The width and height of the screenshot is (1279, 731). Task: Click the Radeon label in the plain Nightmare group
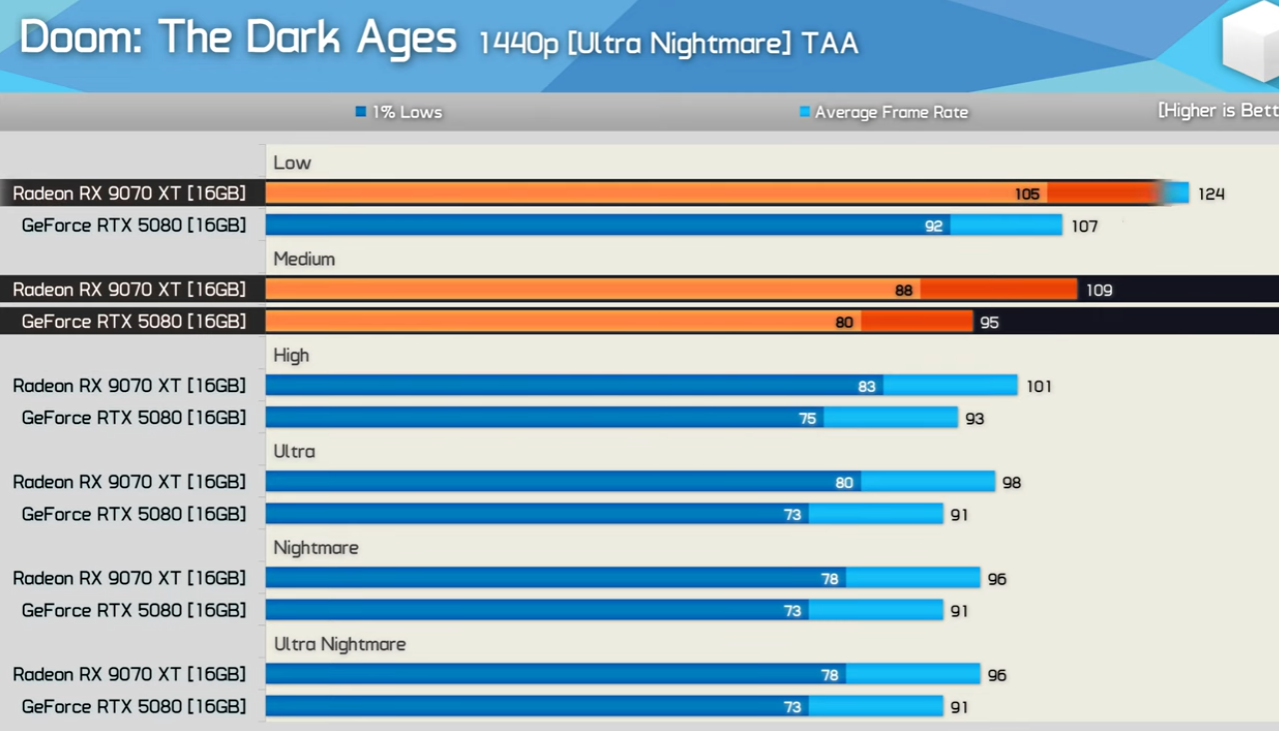pyautogui.click(x=129, y=577)
